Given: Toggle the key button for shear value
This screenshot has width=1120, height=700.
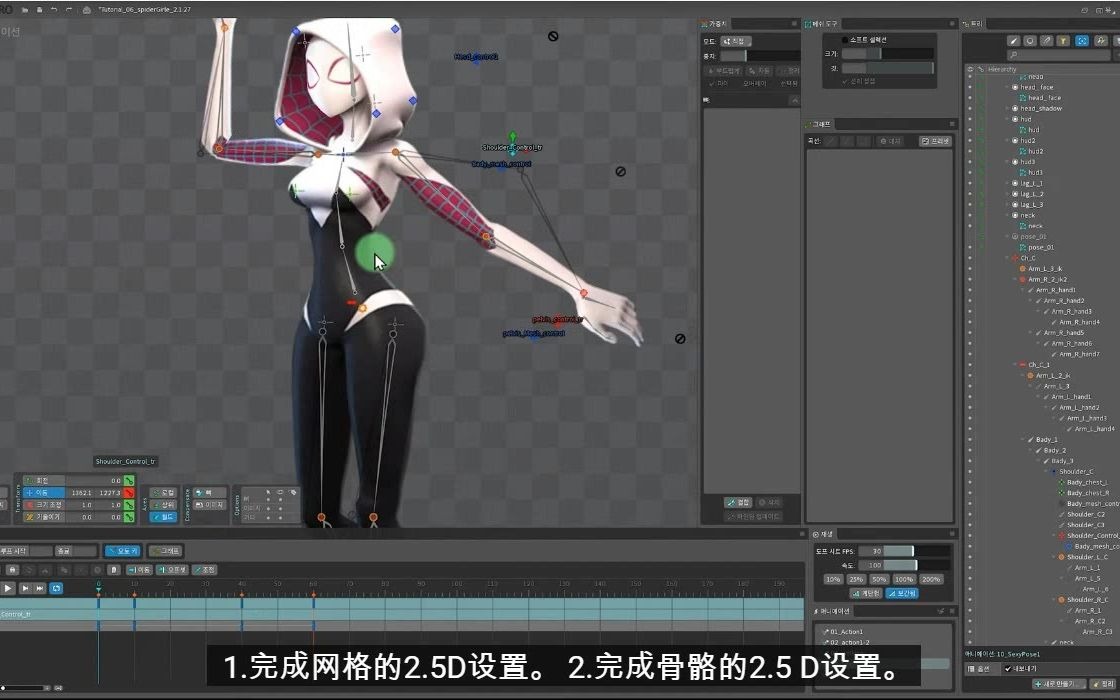Looking at the screenshot, I should [129, 516].
